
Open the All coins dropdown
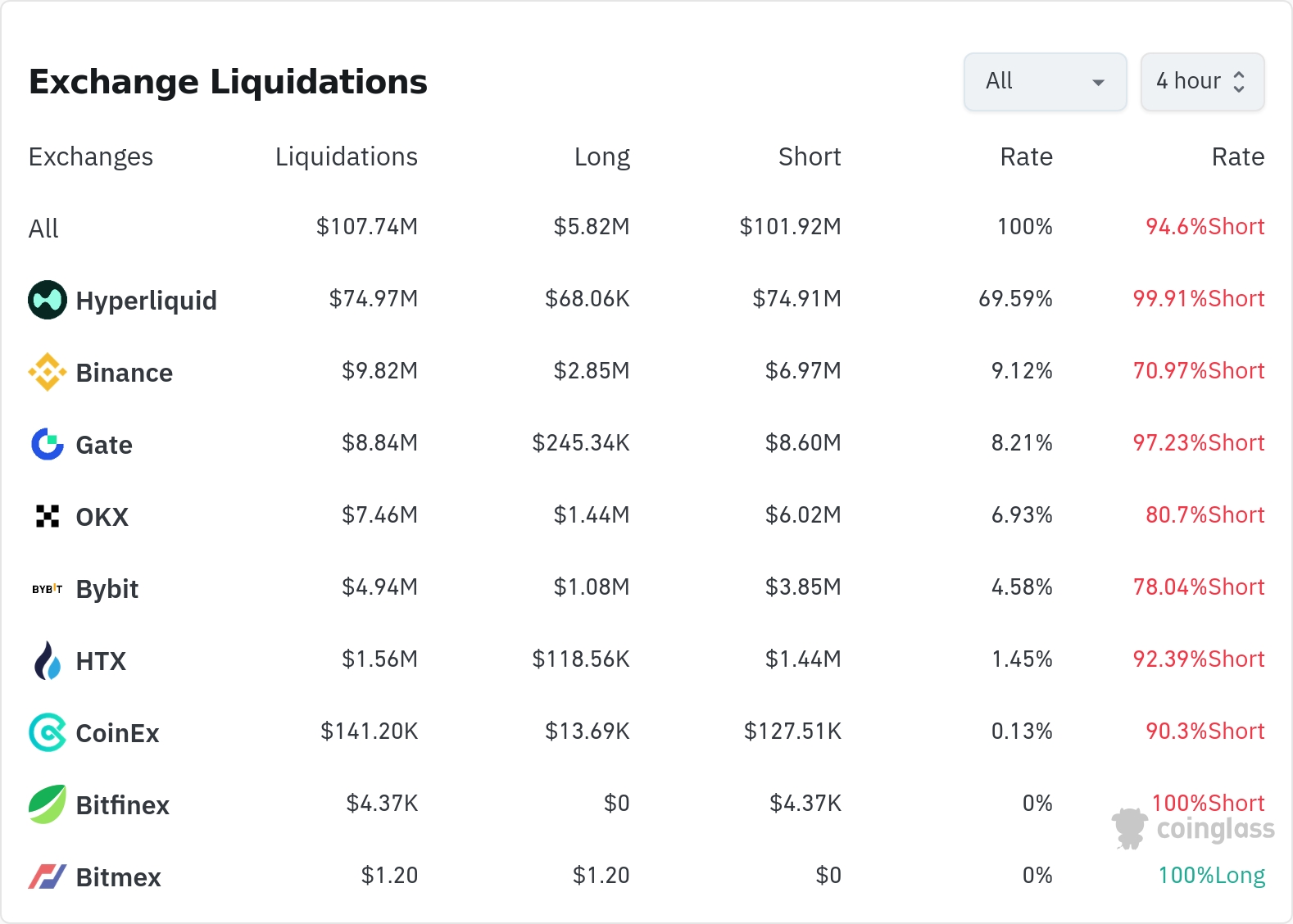(x=1045, y=82)
